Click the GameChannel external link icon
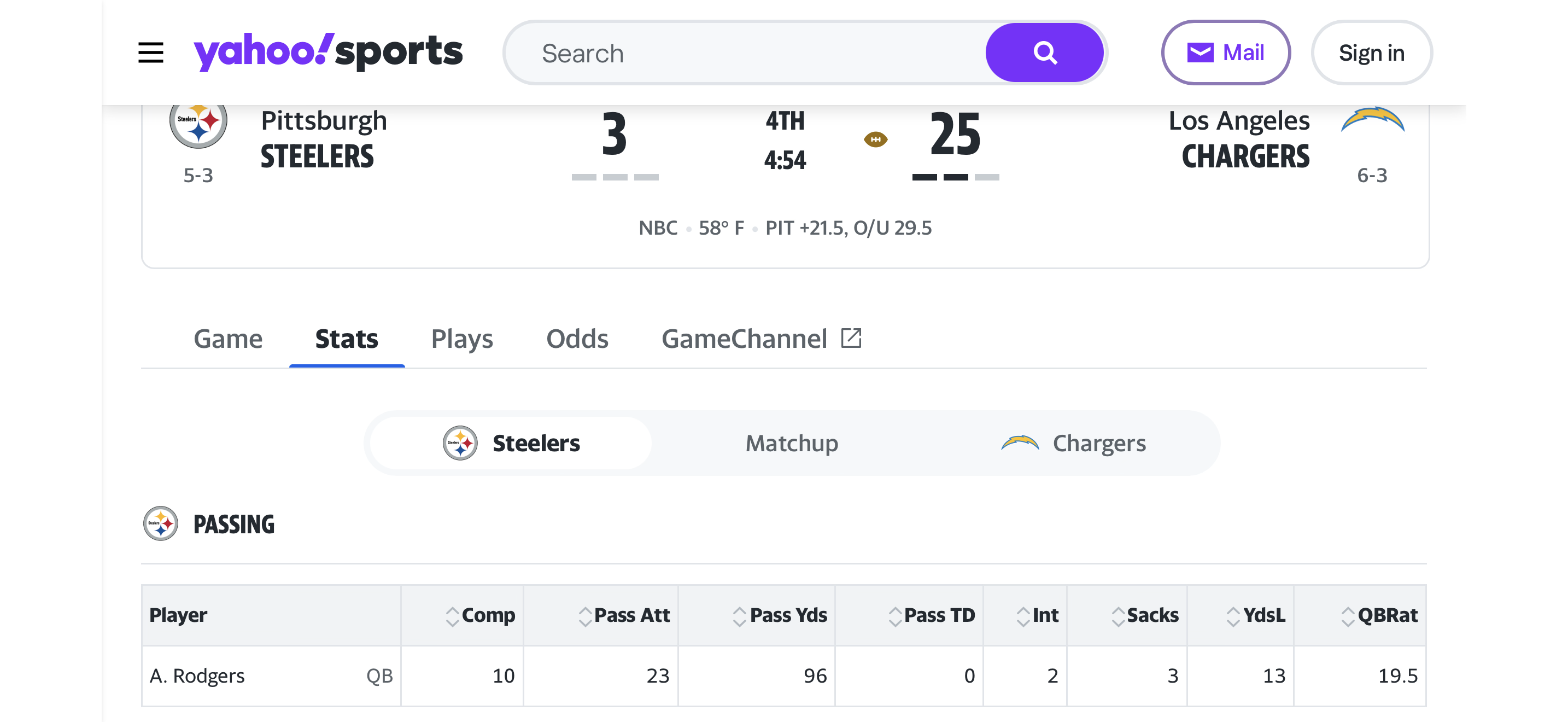 (851, 338)
